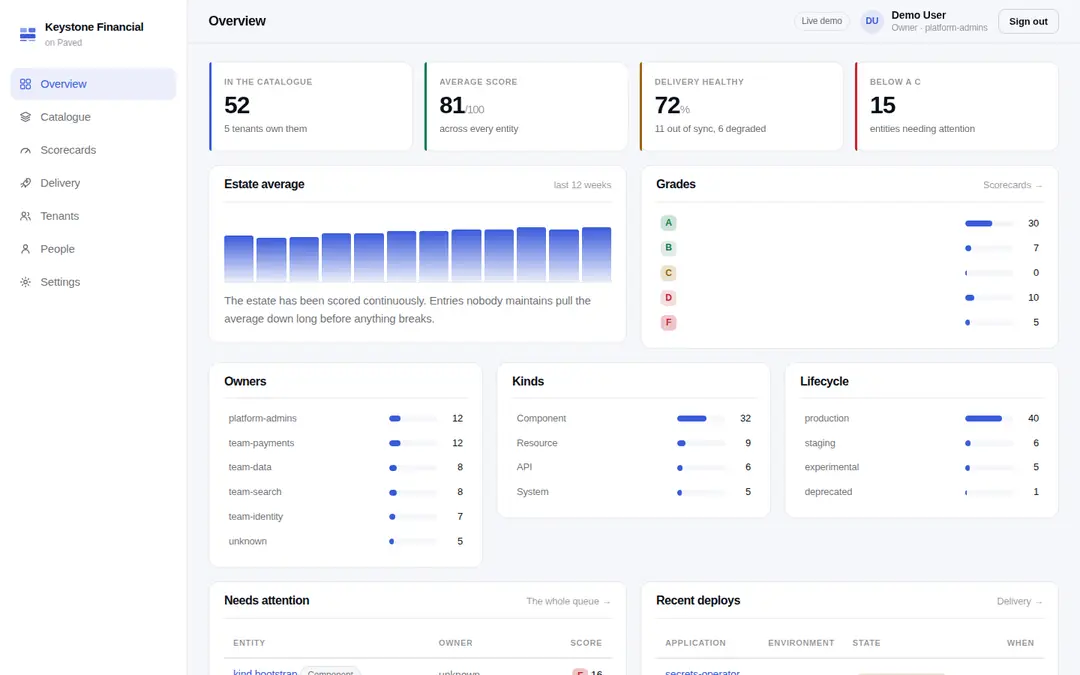Click the team-search owner row
The image size is (1080, 675).
click(346, 492)
